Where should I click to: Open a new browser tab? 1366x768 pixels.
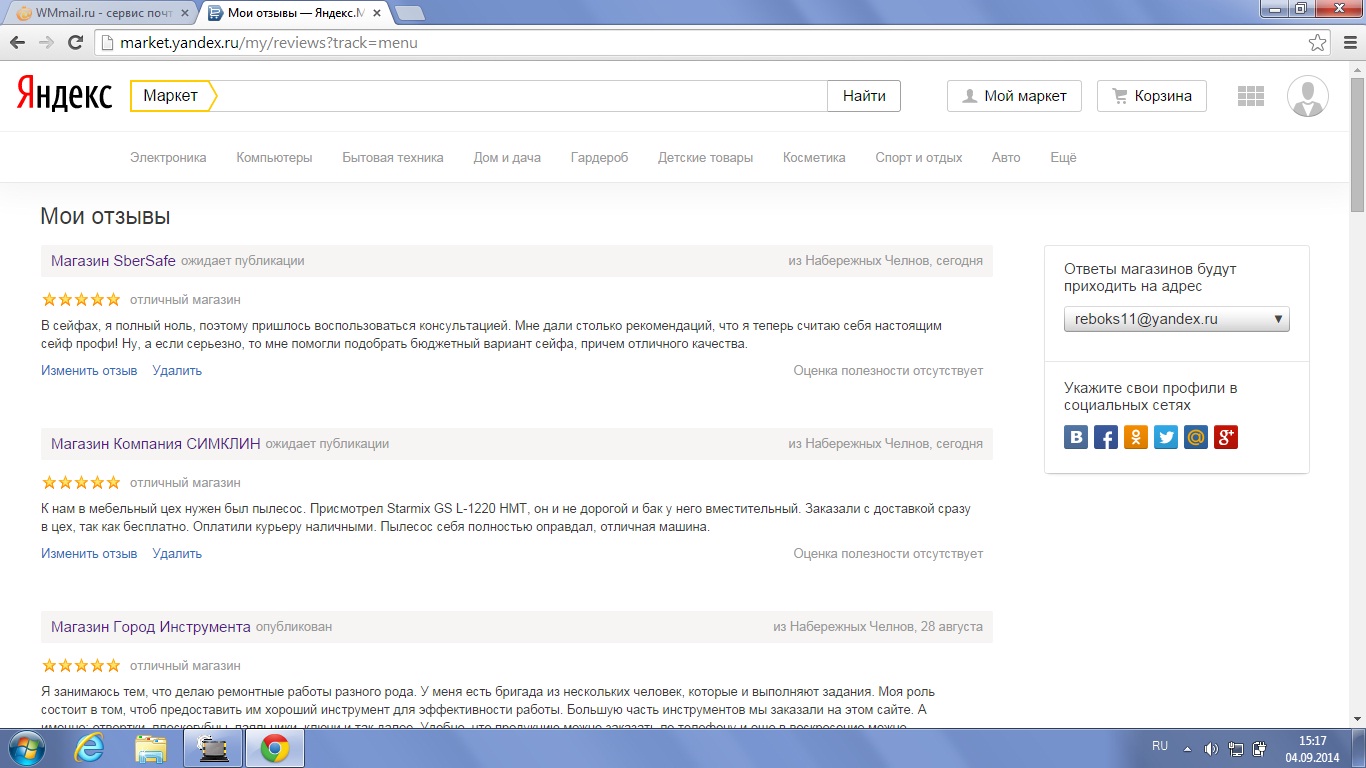[409, 13]
